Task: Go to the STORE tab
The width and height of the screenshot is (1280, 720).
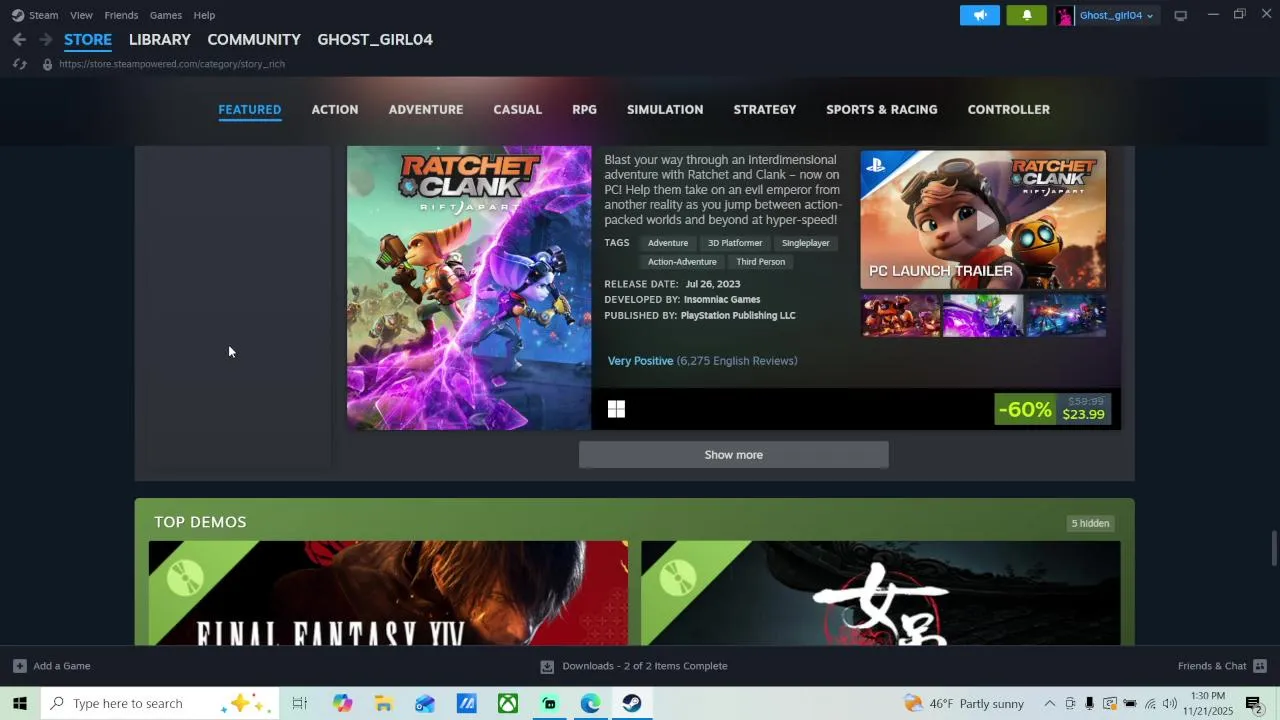Action: coord(88,39)
